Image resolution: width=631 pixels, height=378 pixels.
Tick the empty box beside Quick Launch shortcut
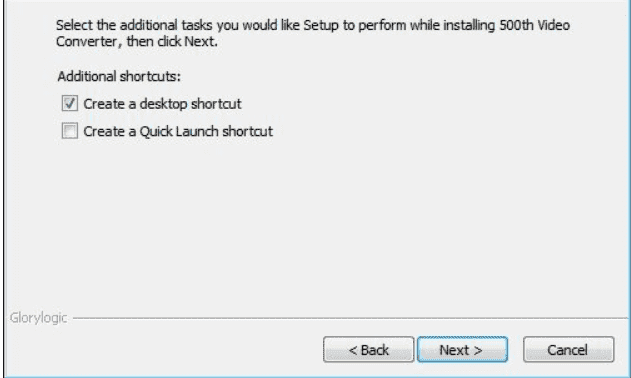click(70, 131)
